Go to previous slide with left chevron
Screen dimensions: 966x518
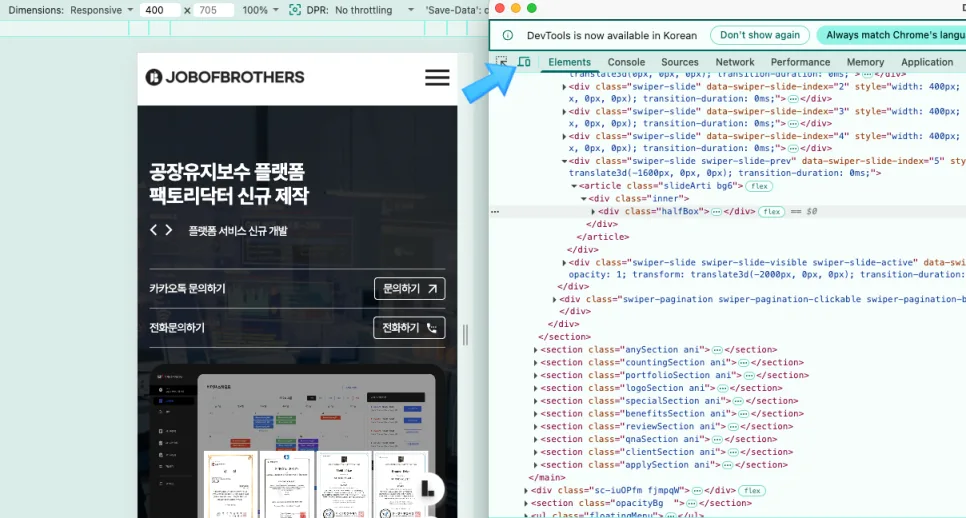[x=153, y=230]
